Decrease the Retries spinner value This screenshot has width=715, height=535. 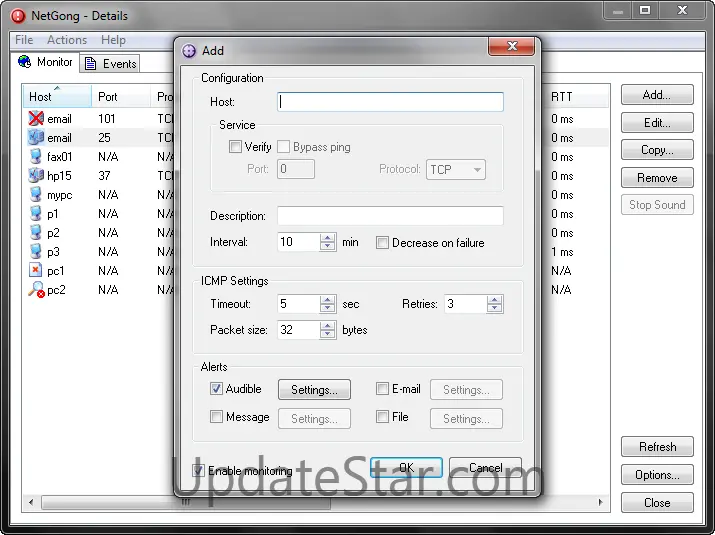click(x=494, y=308)
